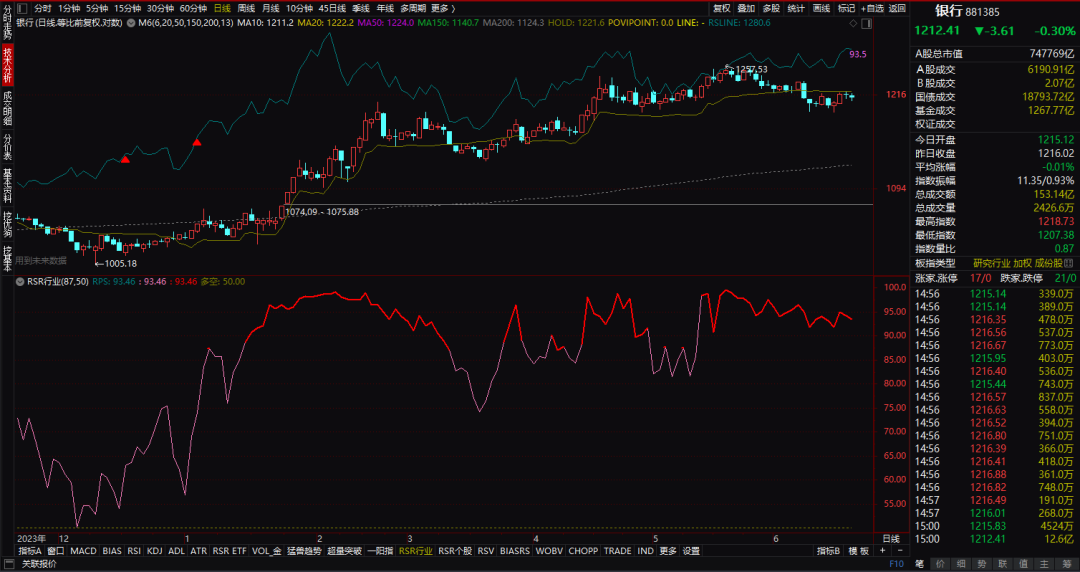Open indicator settings circle beside 银行 title
1080x572 pixels.
click(131, 23)
